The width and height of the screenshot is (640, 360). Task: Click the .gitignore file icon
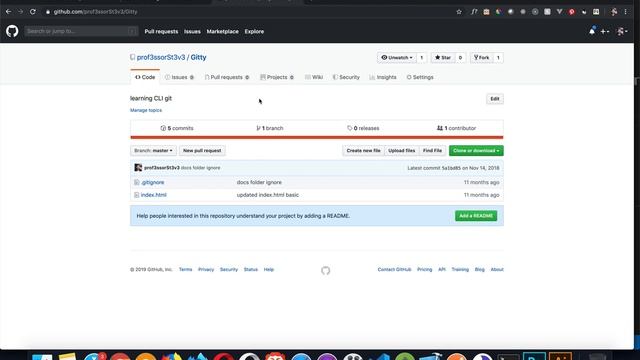click(x=137, y=182)
